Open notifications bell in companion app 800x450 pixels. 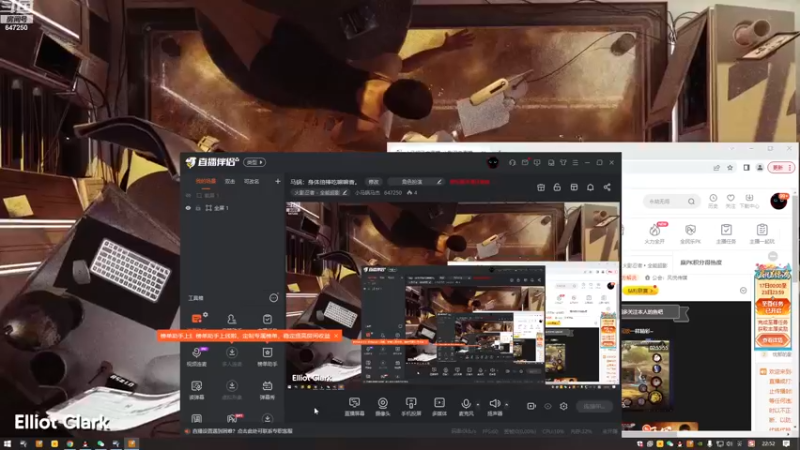point(590,187)
